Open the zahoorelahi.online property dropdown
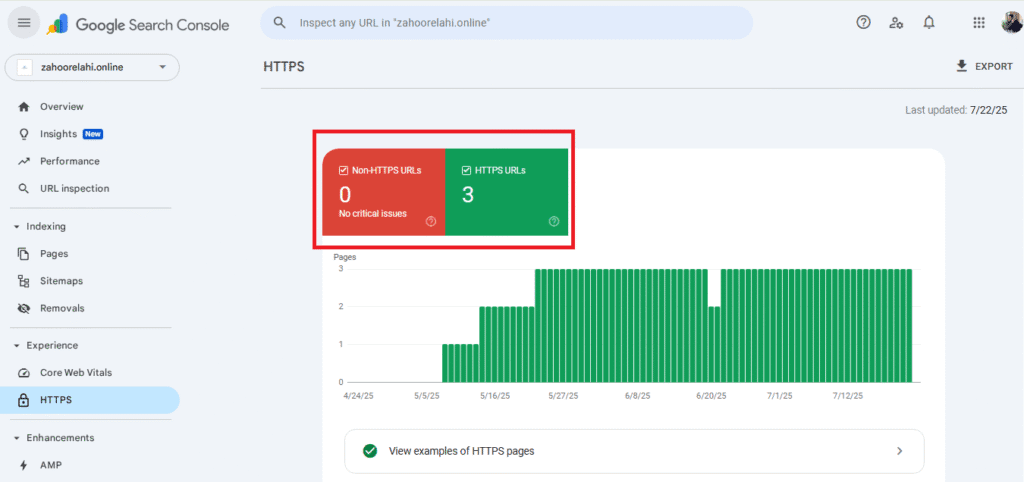Image resolution: width=1024 pixels, height=482 pixels. coord(92,67)
